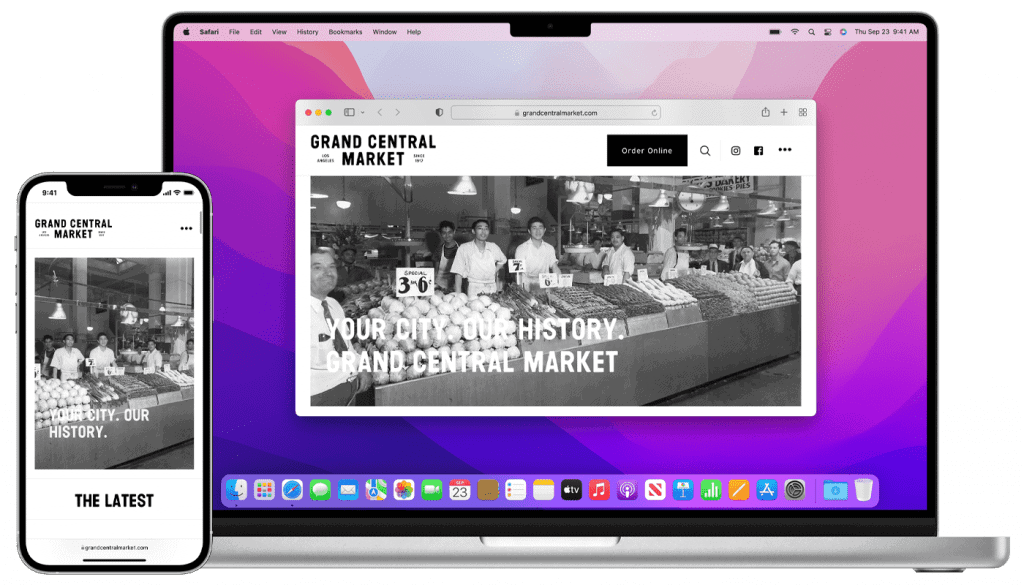Open Podcasts app in the Dock
Viewport: 1024px width, 585px height.
[627, 490]
